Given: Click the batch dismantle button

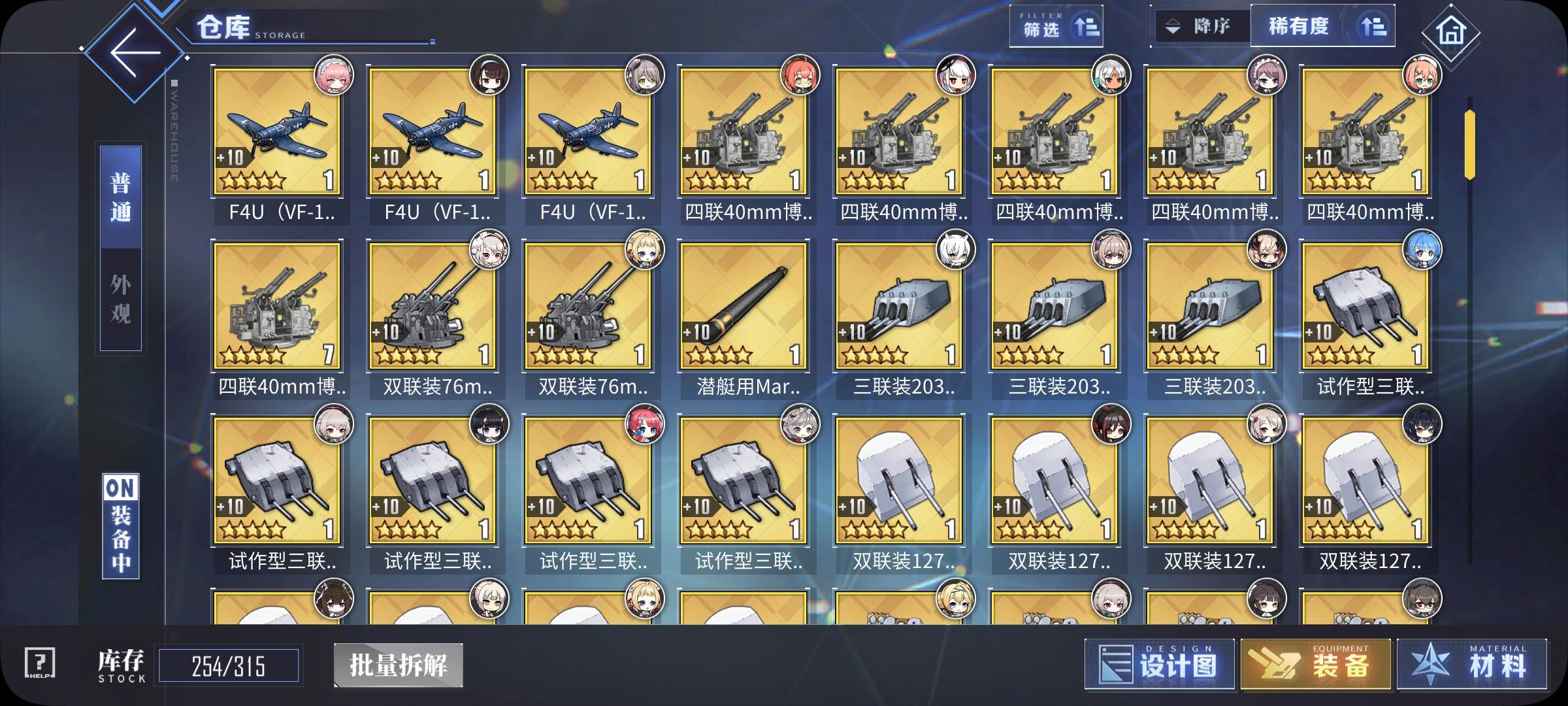Looking at the screenshot, I should (399, 665).
